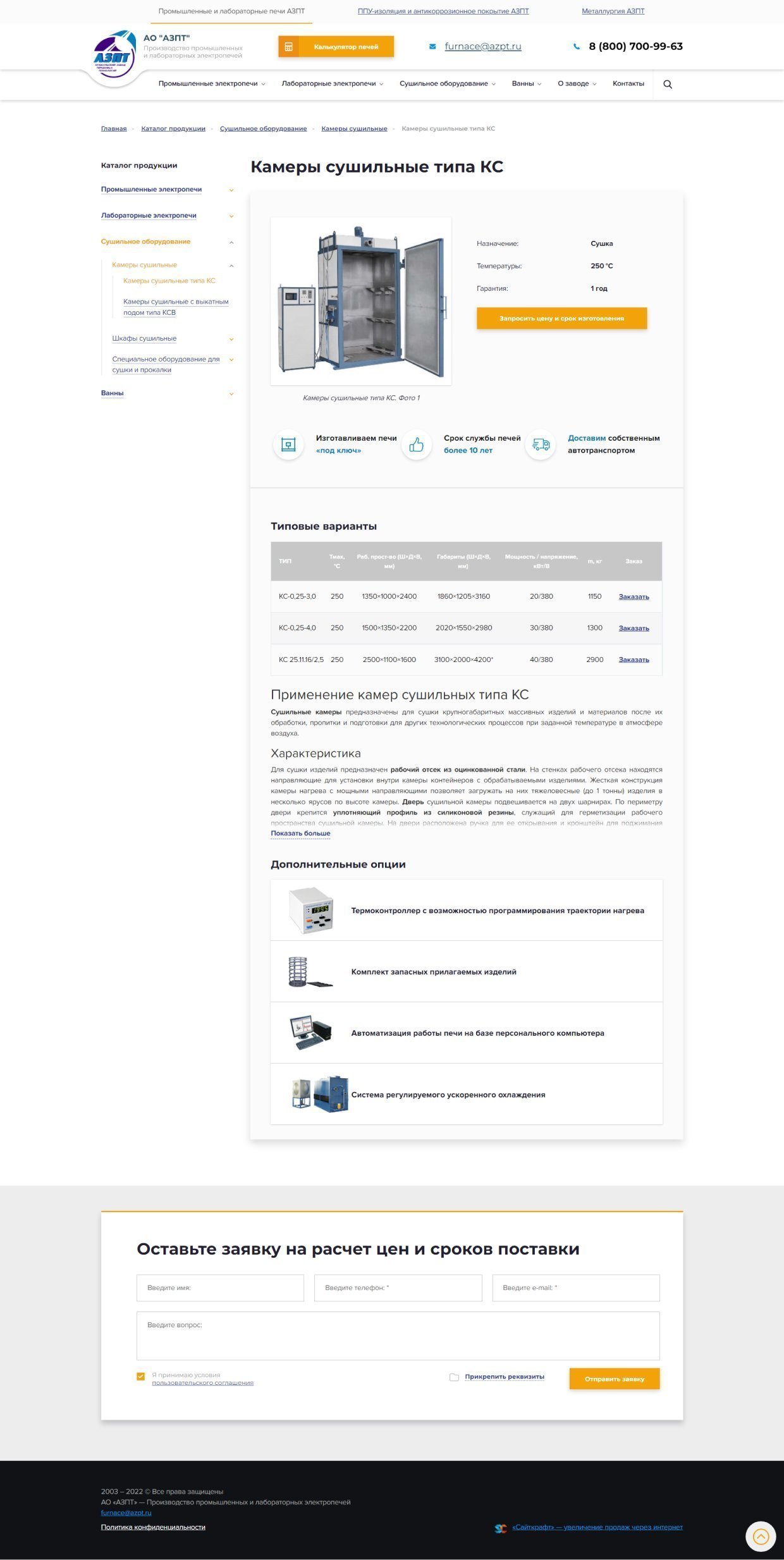Click the 8 (800) 700-99-63 phone number

(635, 46)
